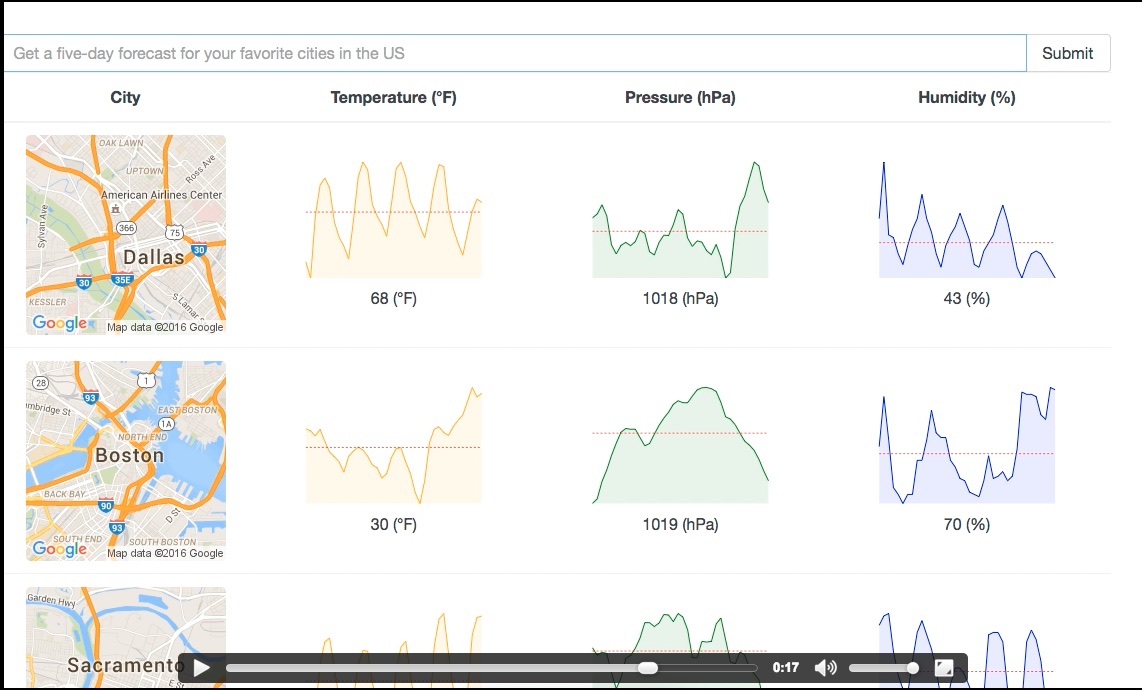Click the Temperature (°F) column header
The image size is (1142, 690).
click(393, 97)
